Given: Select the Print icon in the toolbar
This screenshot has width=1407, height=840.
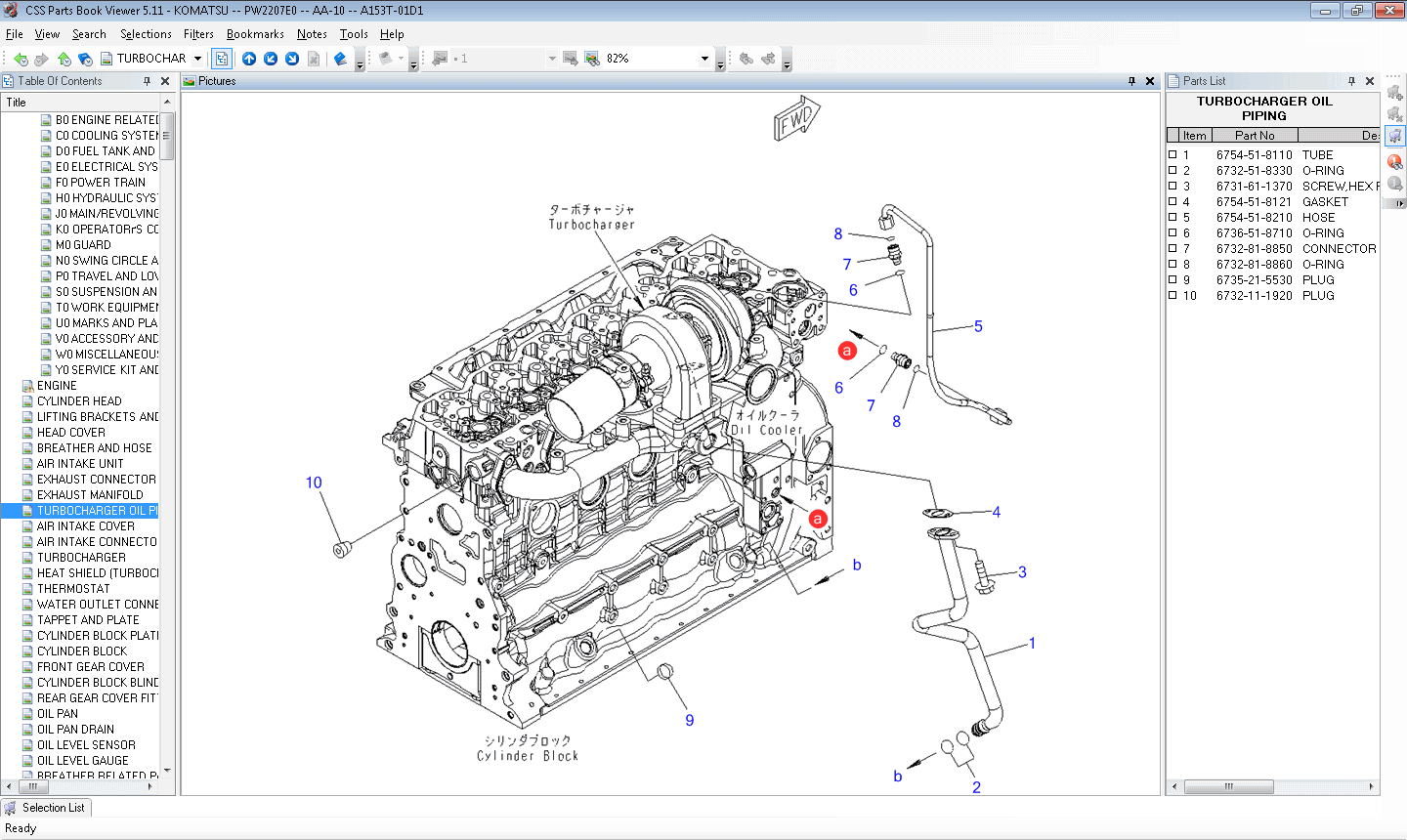Looking at the screenshot, I should click(x=384, y=59).
